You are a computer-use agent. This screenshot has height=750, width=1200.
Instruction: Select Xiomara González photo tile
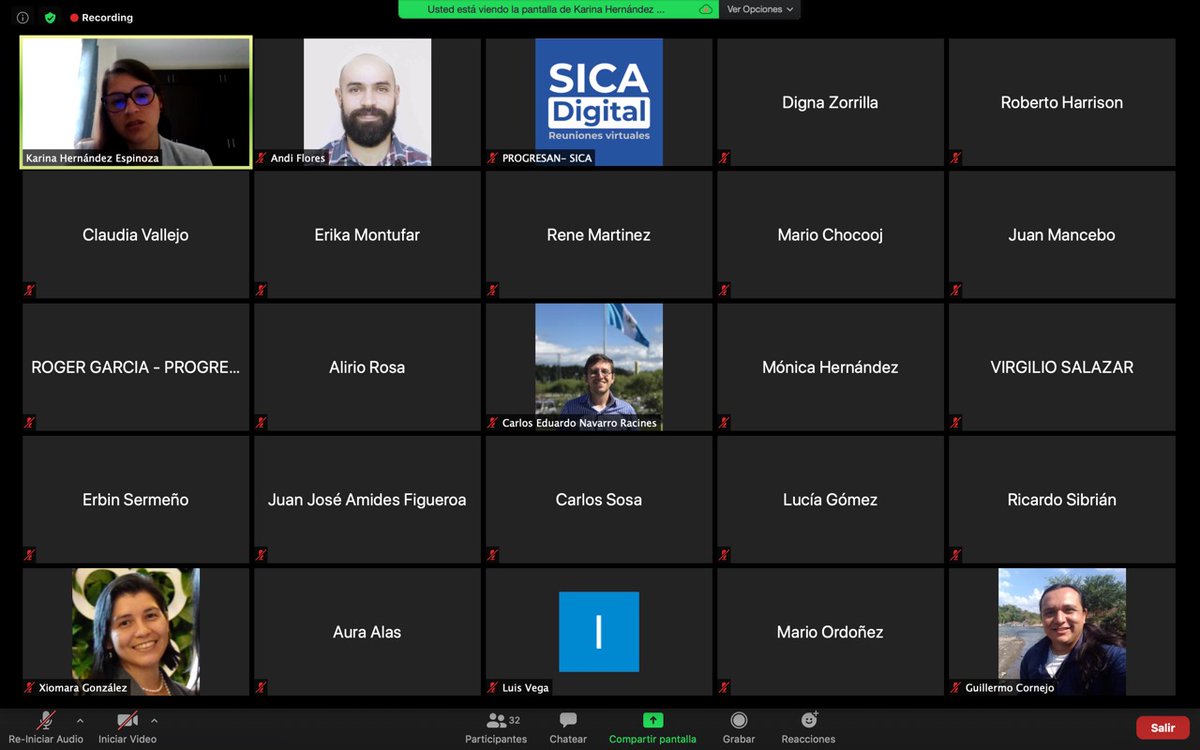pyautogui.click(x=136, y=632)
